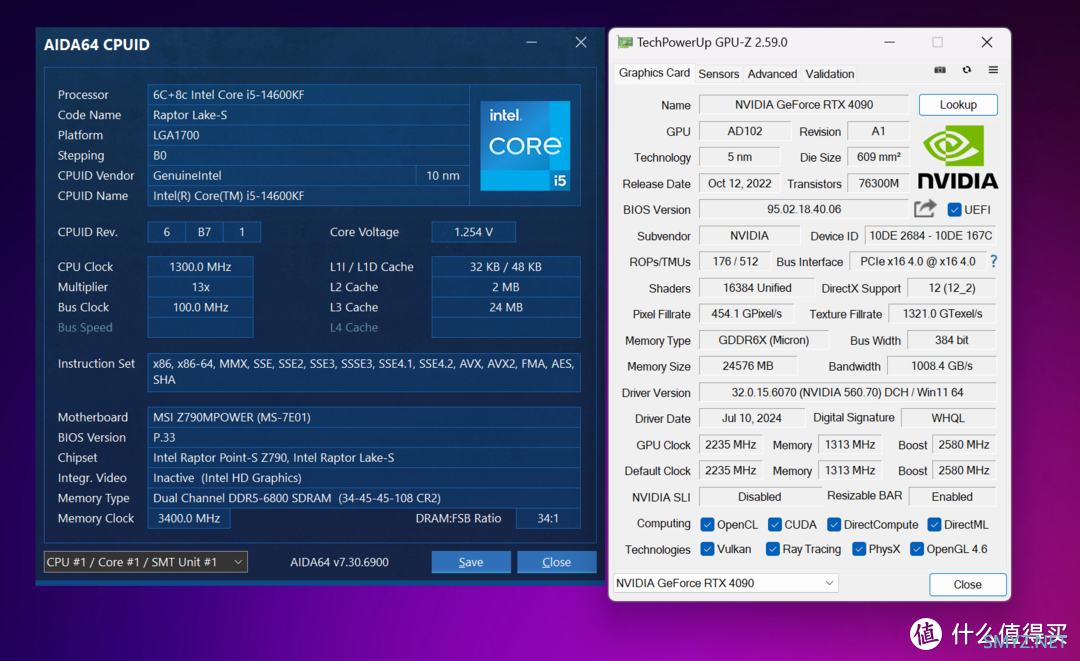
Task: Click the Driver Version field in GPU-Z
Action: 847,392
